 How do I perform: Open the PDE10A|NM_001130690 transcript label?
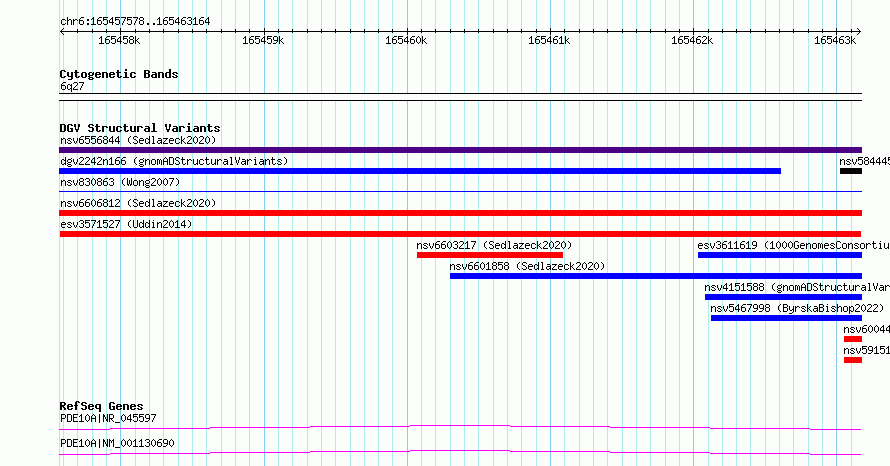coord(117,443)
